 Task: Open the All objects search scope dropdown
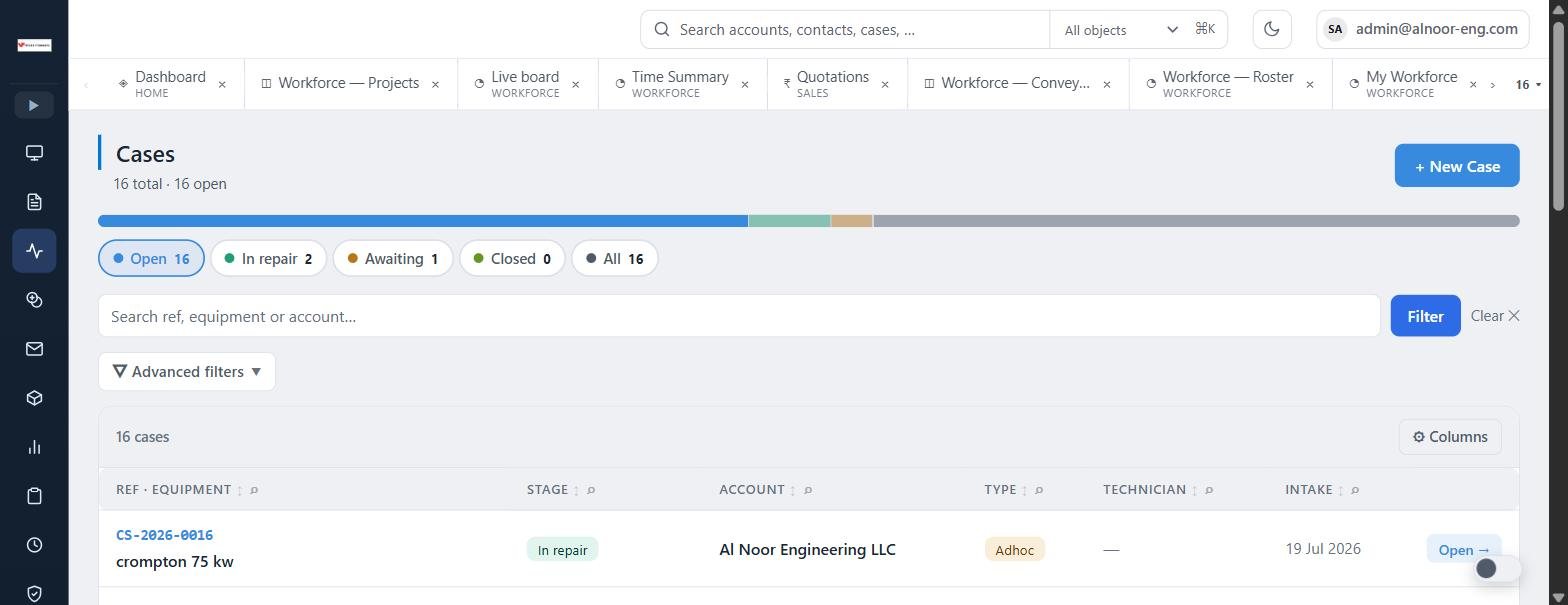(1121, 30)
